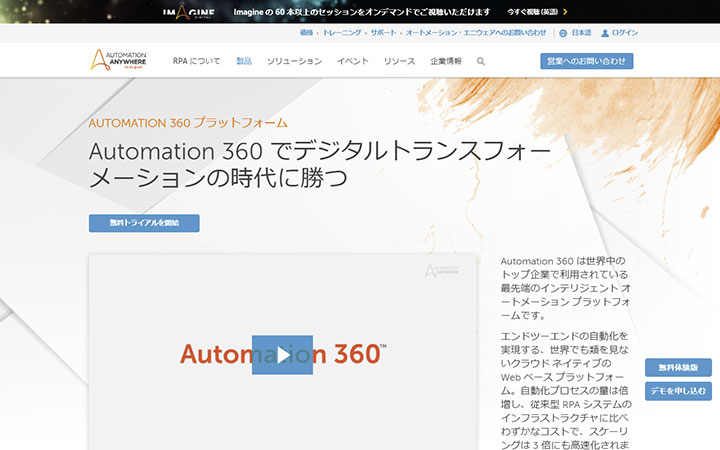Open the RPA について menu
Image resolution: width=720 pixels, height=450 pixels.
[197, 61]
